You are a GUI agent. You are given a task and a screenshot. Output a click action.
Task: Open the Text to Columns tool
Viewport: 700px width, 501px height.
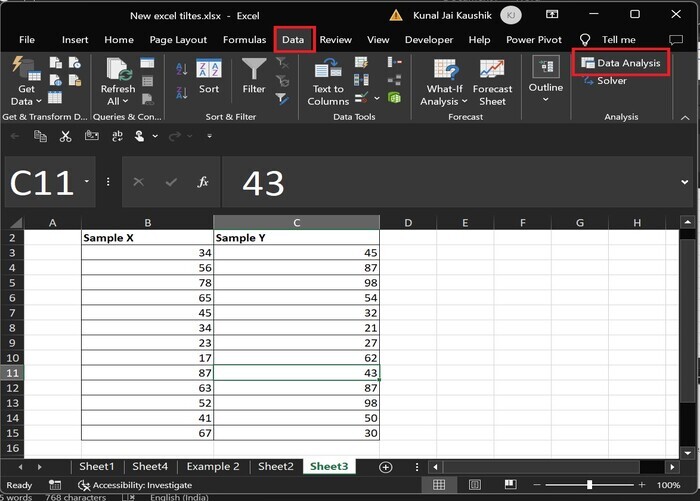click(328, 82)
